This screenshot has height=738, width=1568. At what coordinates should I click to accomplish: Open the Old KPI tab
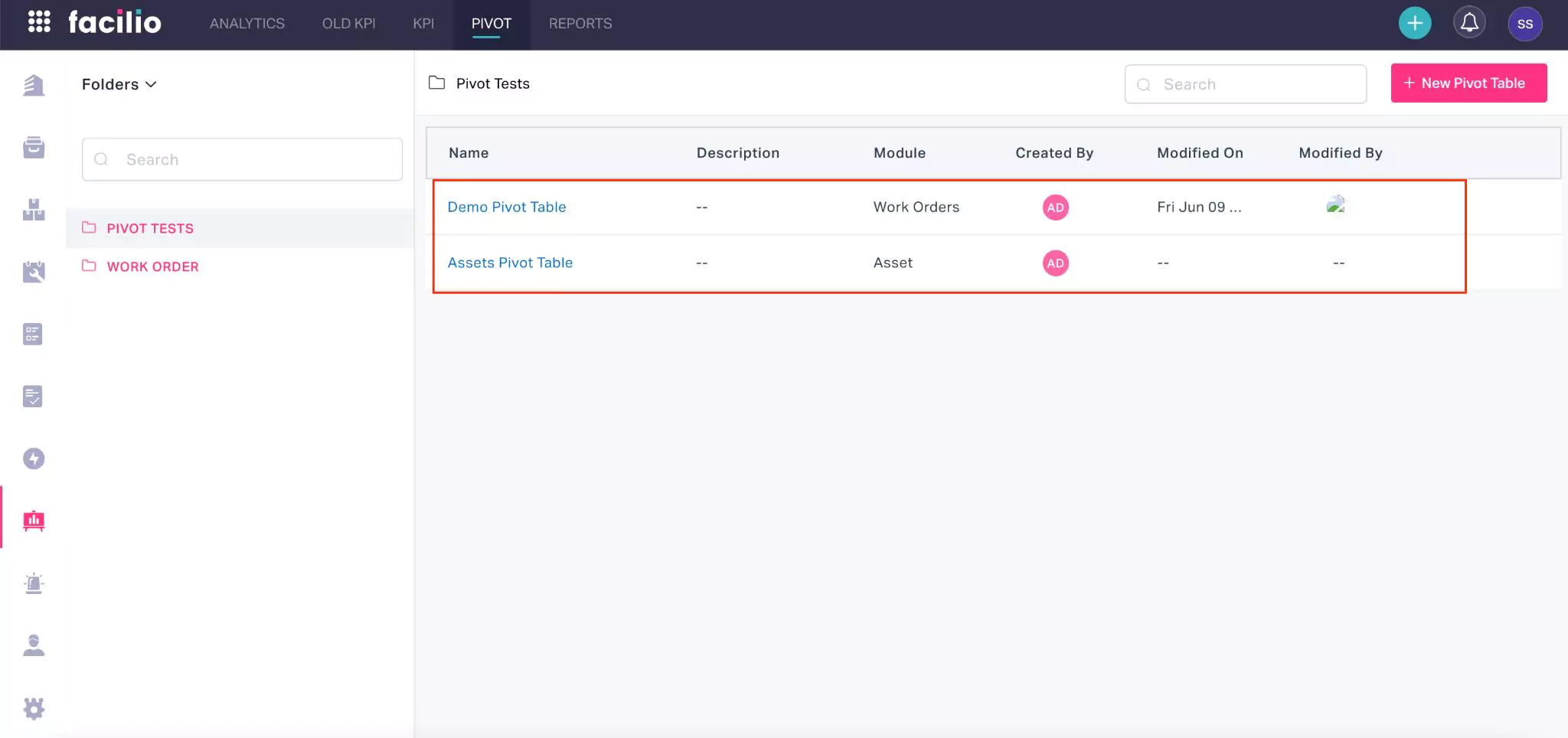pos(348,24)
